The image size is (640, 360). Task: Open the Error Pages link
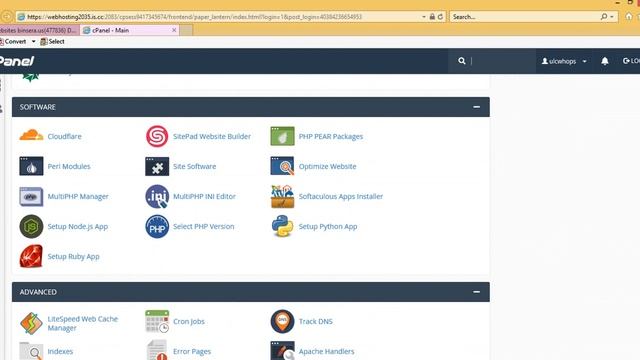[x=192, y=351]
